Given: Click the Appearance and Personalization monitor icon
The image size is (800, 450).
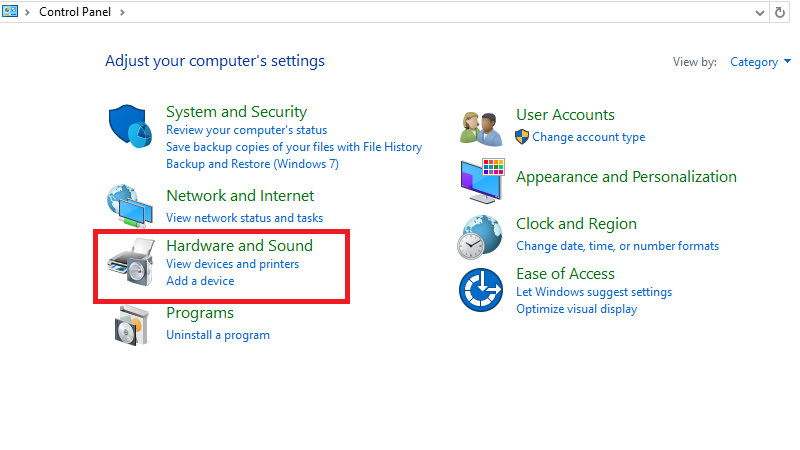Looking at the screenshot, I should 481,180.
